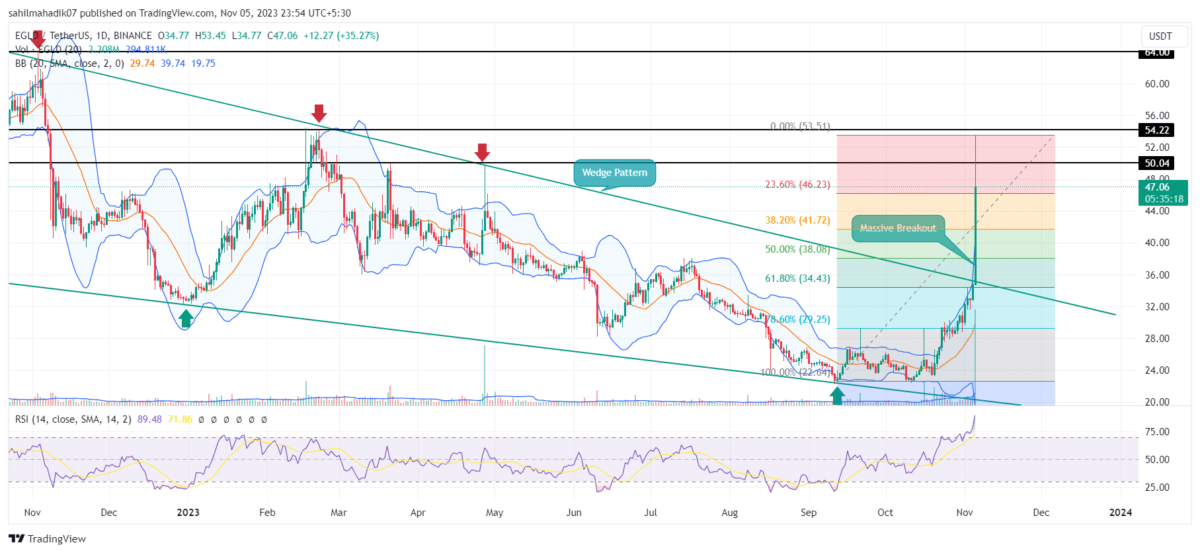1200x553 pixels.
Task: Click the green up arrow at September low
Action: pyautogui.click(x=838, y=395)
